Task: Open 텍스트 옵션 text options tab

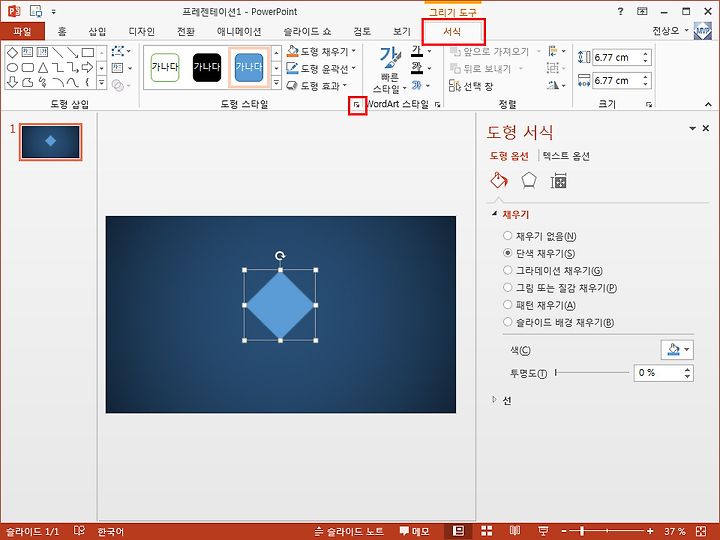Action: (566, 156)
